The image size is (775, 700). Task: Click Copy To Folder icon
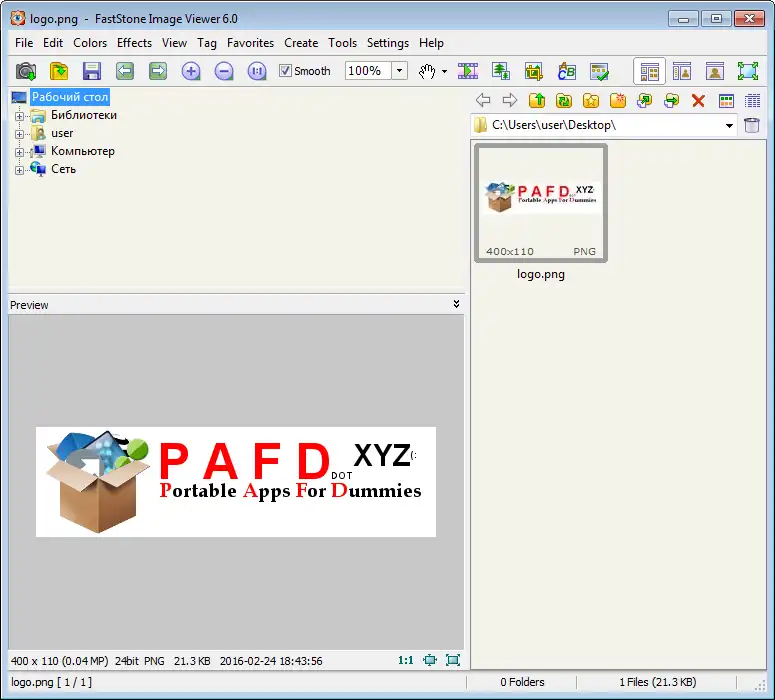pyautogui.click(x=645, y=100)
